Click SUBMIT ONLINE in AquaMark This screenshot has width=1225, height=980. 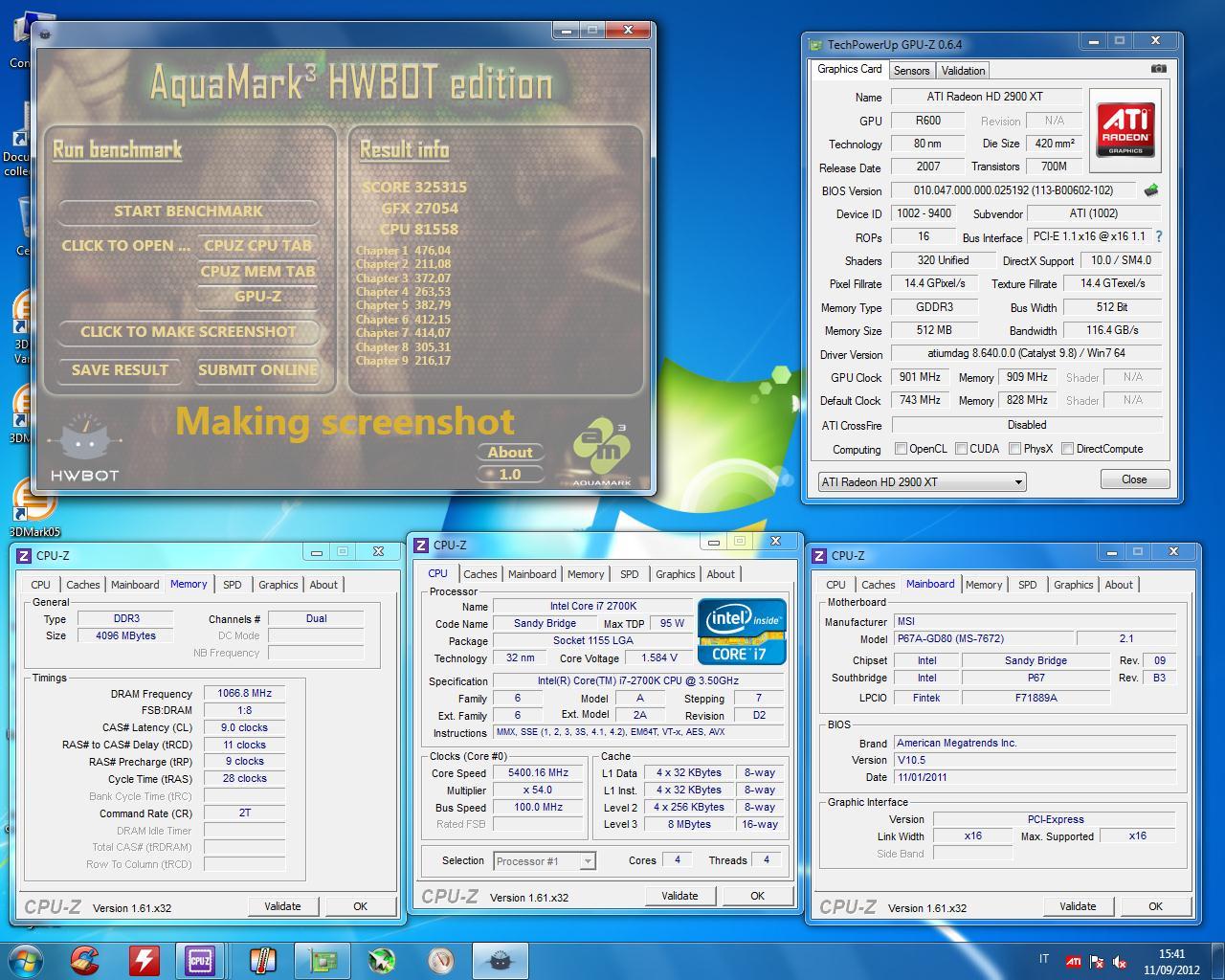pos(257,369)
